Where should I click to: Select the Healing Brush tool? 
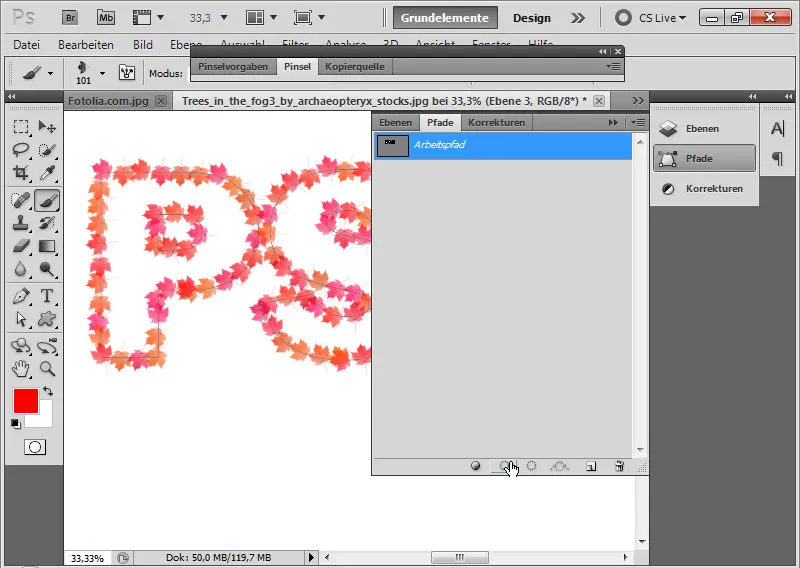point(21,200)
